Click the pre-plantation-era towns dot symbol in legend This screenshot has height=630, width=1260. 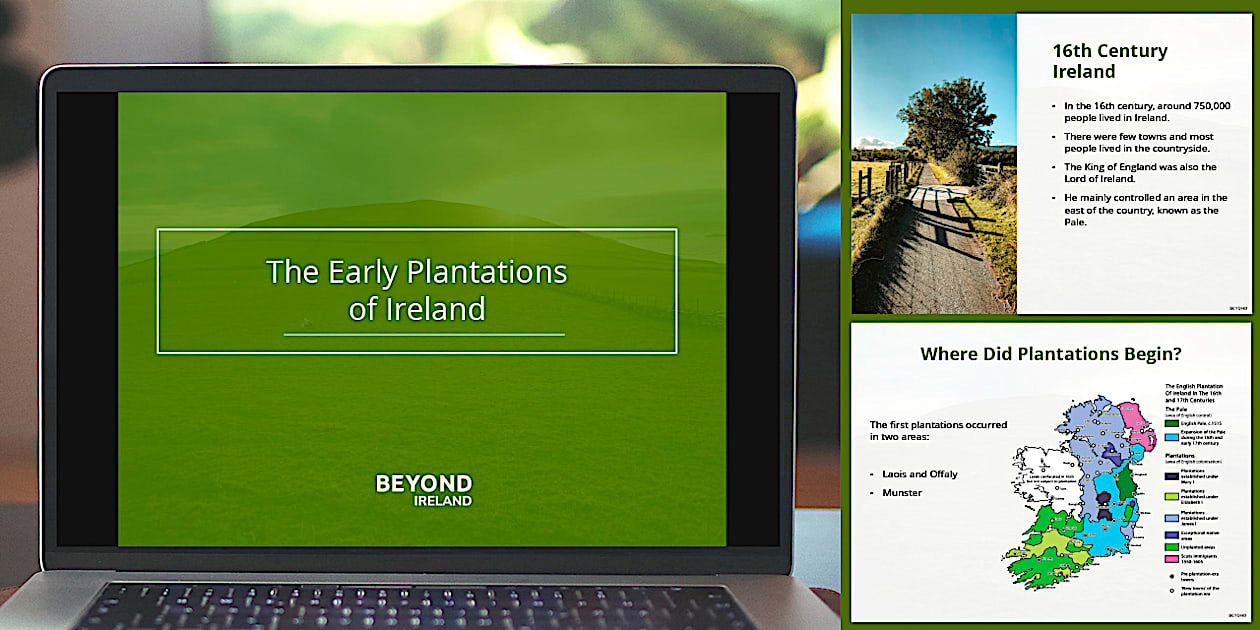1172,575
